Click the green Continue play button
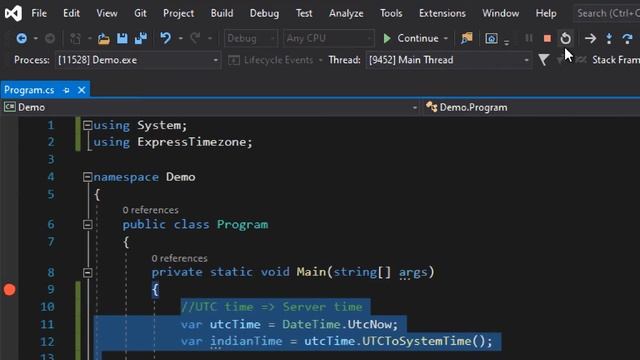This screenshot has width=640, height=360. (387, 38)
